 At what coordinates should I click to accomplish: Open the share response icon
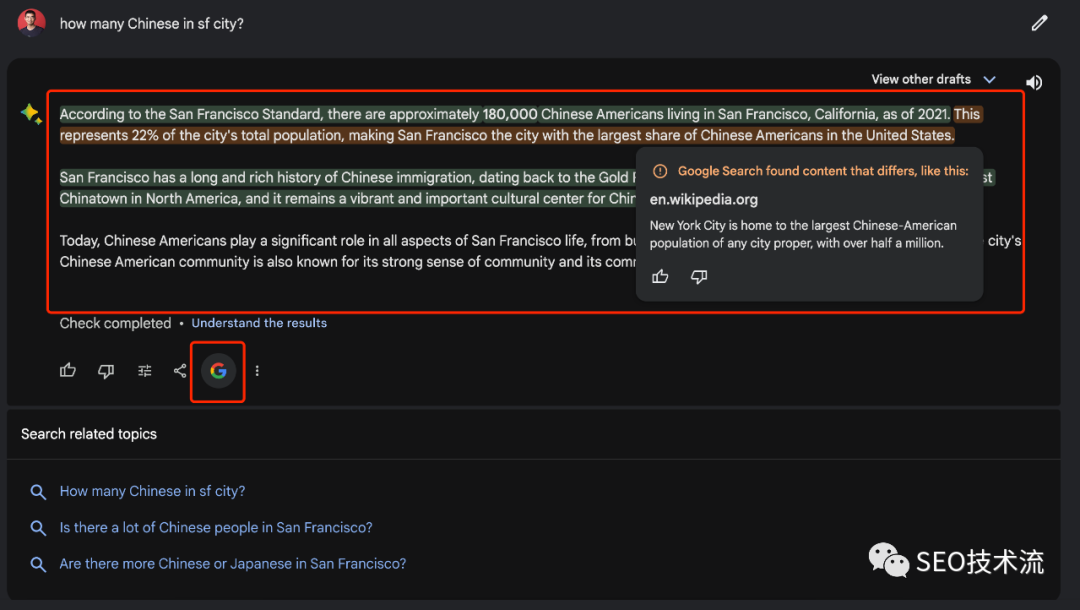pos(180,371)
